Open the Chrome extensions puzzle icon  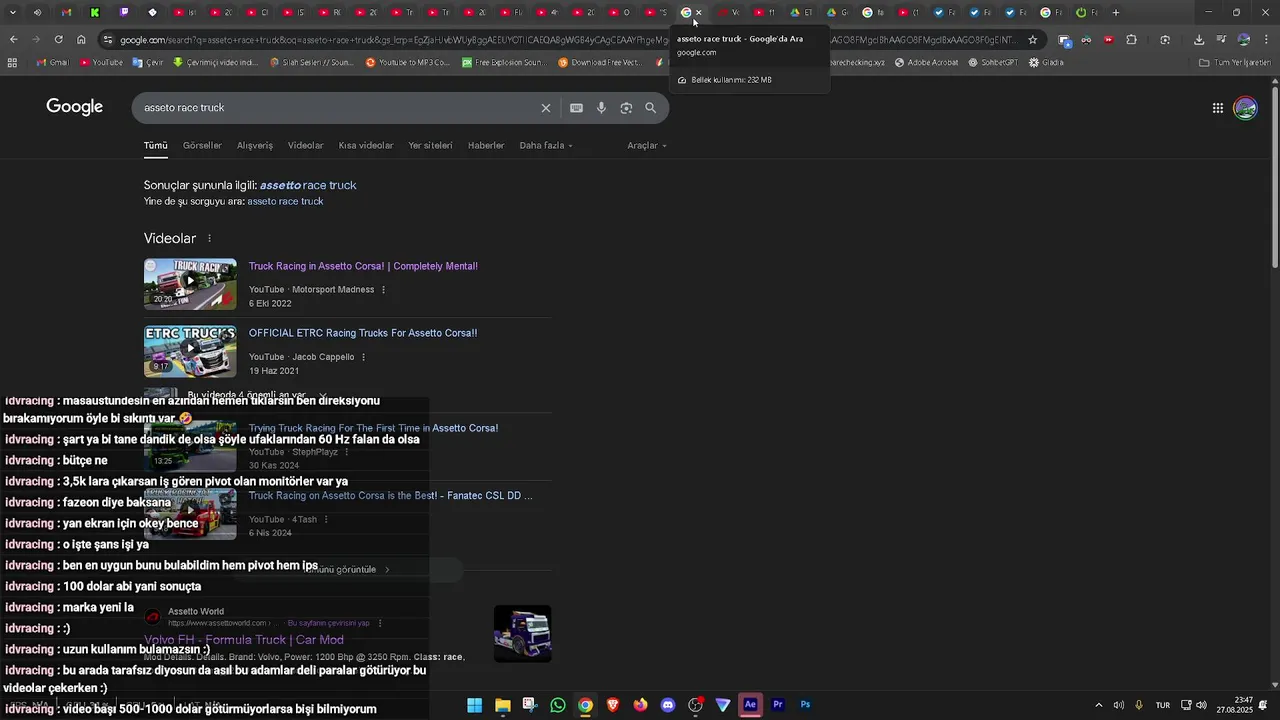1132,40
